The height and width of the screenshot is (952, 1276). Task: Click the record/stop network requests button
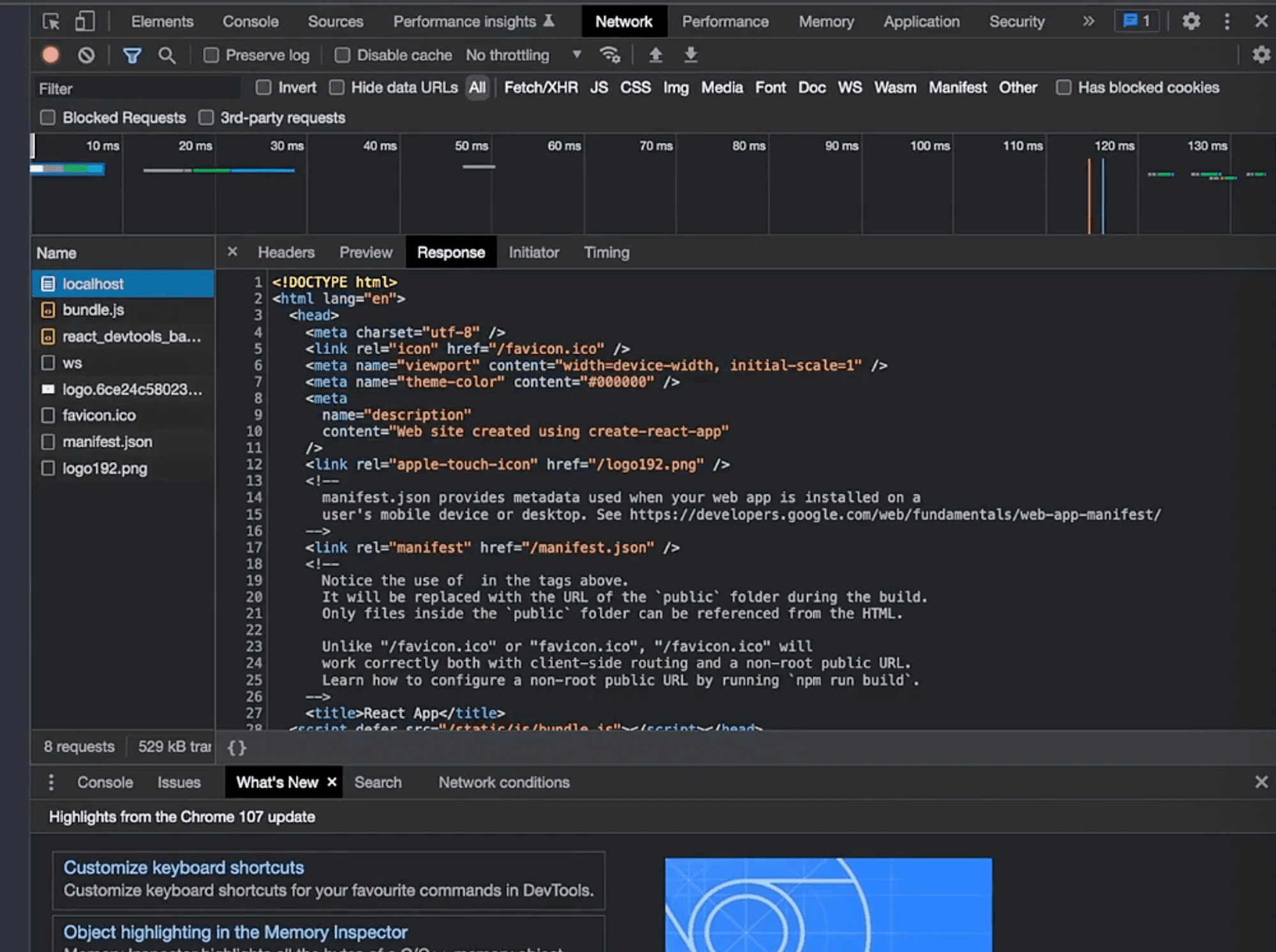tap(50, 55)
